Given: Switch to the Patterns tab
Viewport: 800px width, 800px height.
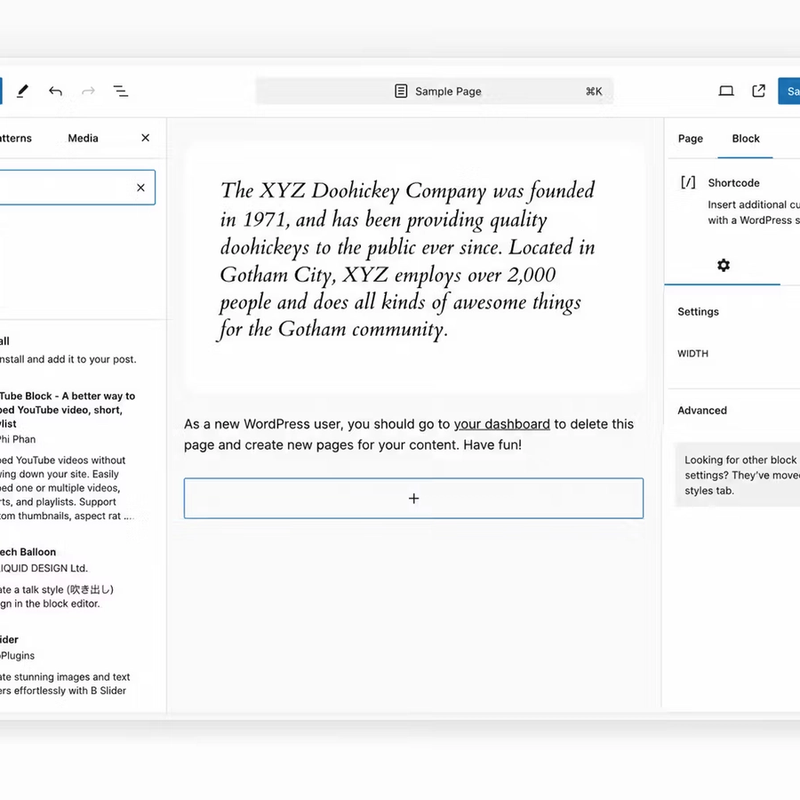Looking at the screenshot, I should pos(15,138).
